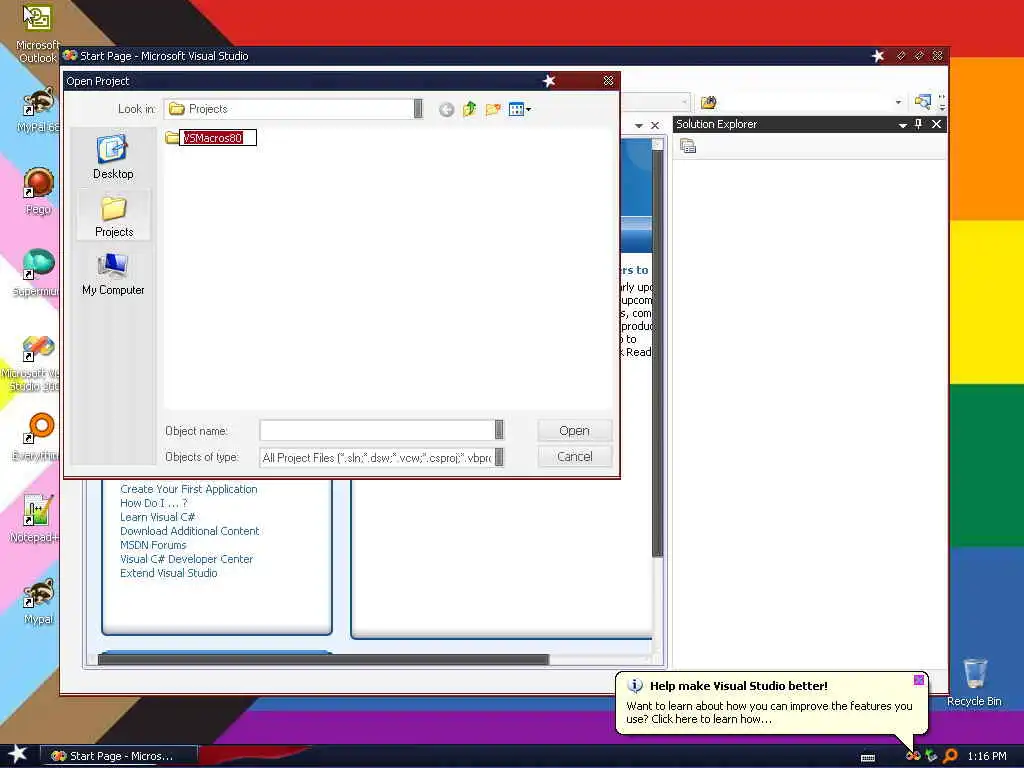Select the VSMacros80 folder
The height and width of the screenshot is (768, 1024).
(x=210, y=138)
